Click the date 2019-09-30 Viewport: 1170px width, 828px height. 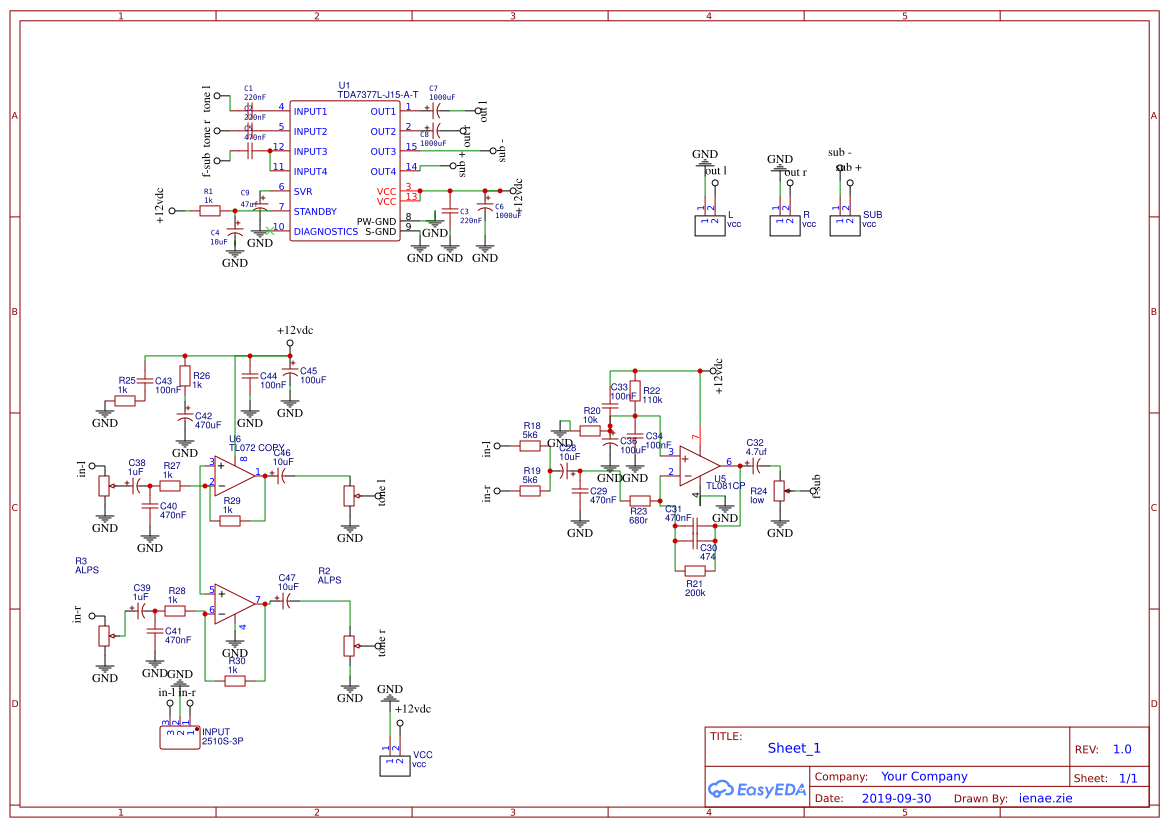[896, 798]
